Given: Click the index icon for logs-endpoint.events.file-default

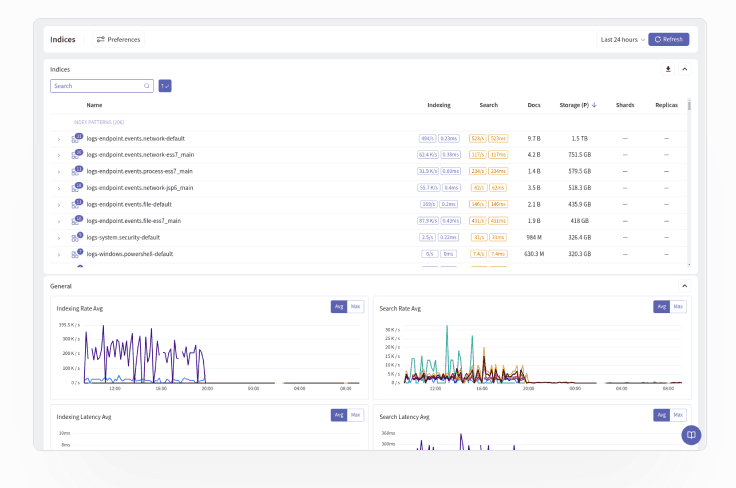Looking at the screenshot, I should pyautogui.click(x=76, y=204).
